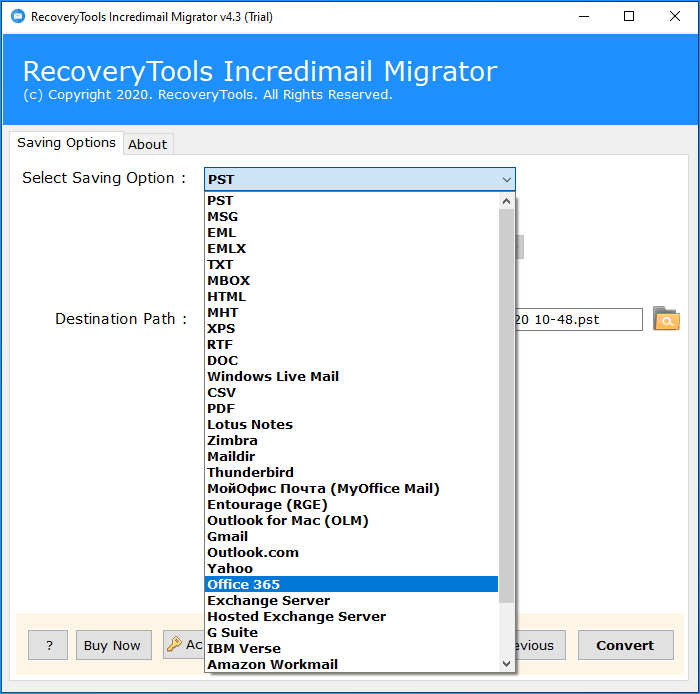Click the dropdown list scrollbar thumb

[506, 406]
